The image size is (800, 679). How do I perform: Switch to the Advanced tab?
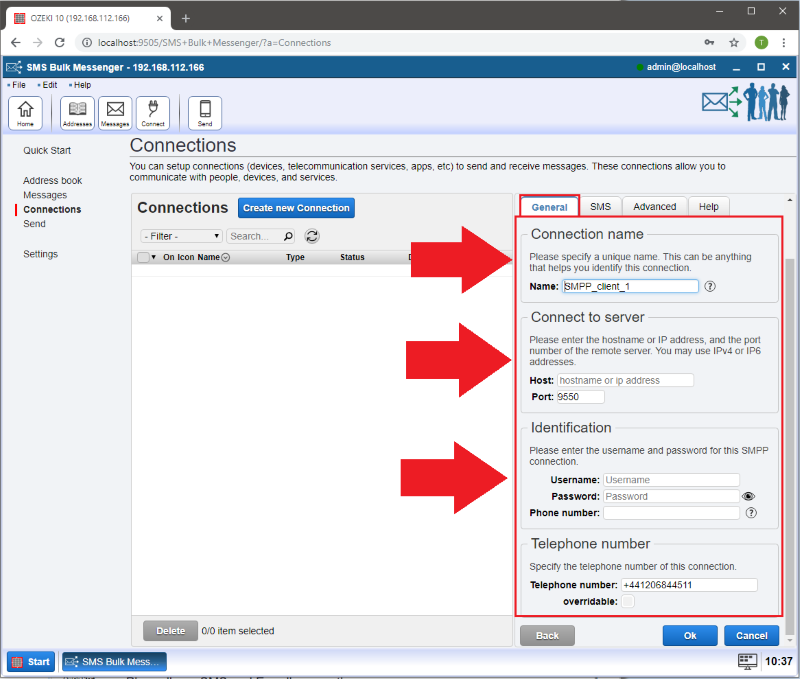tap(654, 206)
